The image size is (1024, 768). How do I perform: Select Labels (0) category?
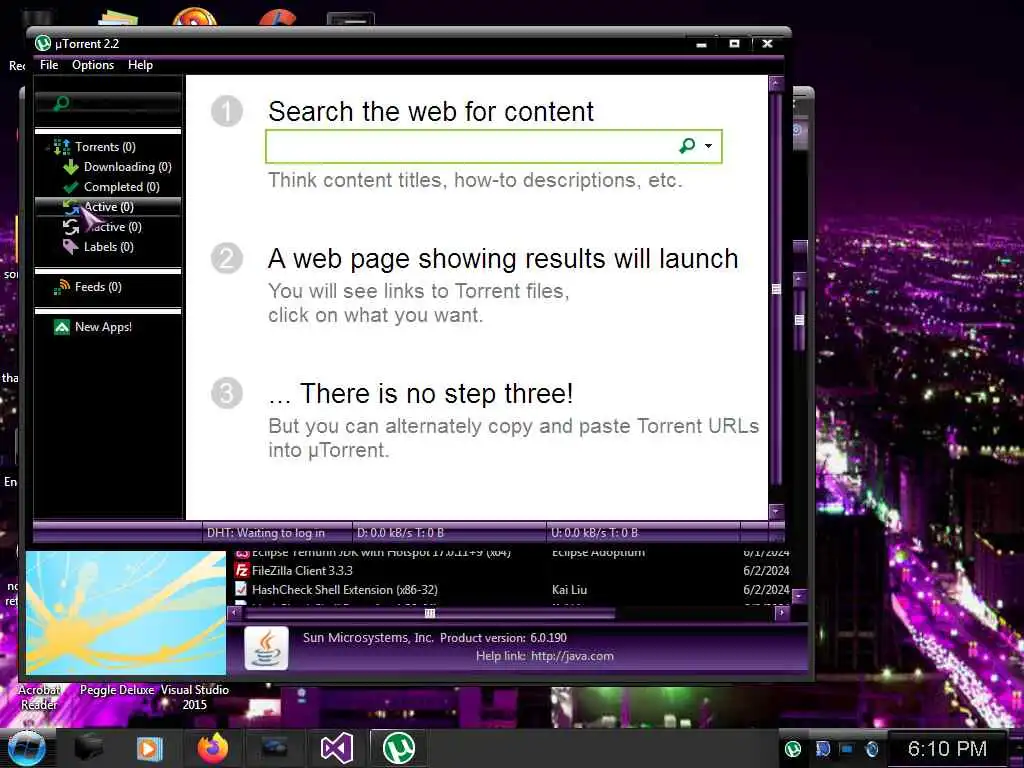click(x=108, y=247)
